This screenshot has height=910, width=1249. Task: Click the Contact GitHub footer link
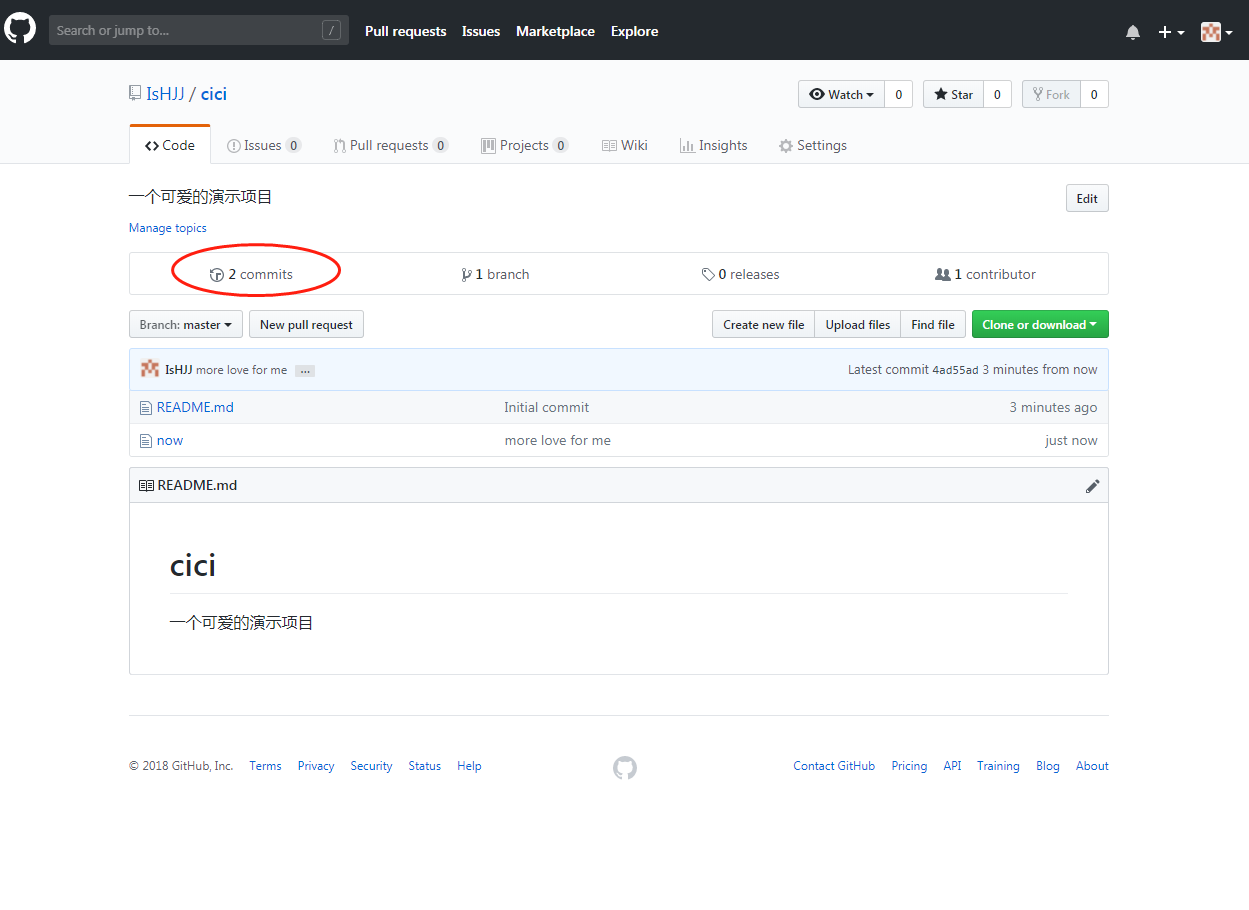tap(834, 766)
